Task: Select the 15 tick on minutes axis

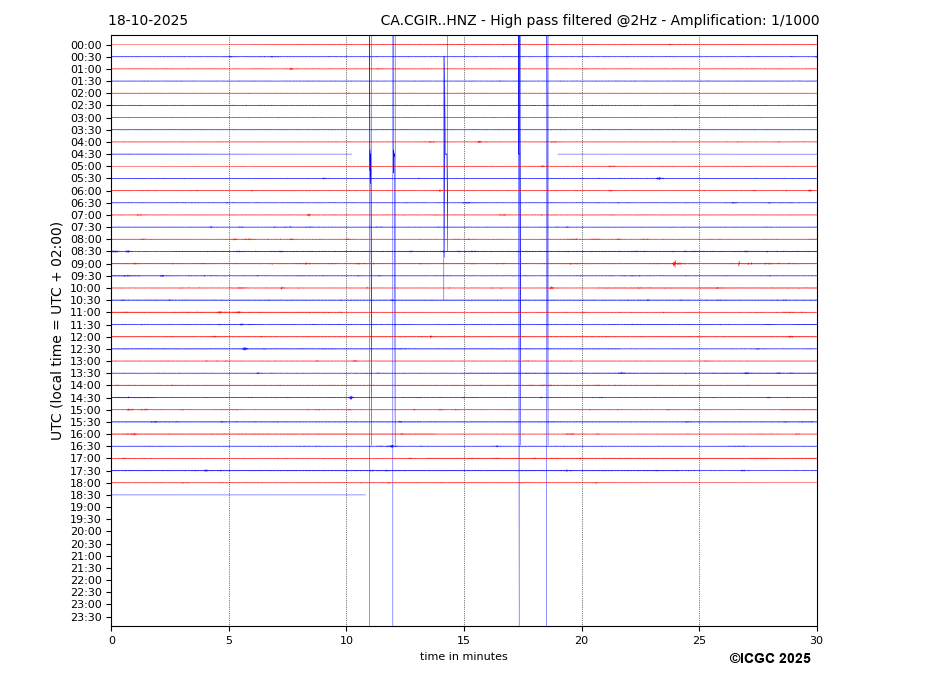Action: tap(464, 640)
